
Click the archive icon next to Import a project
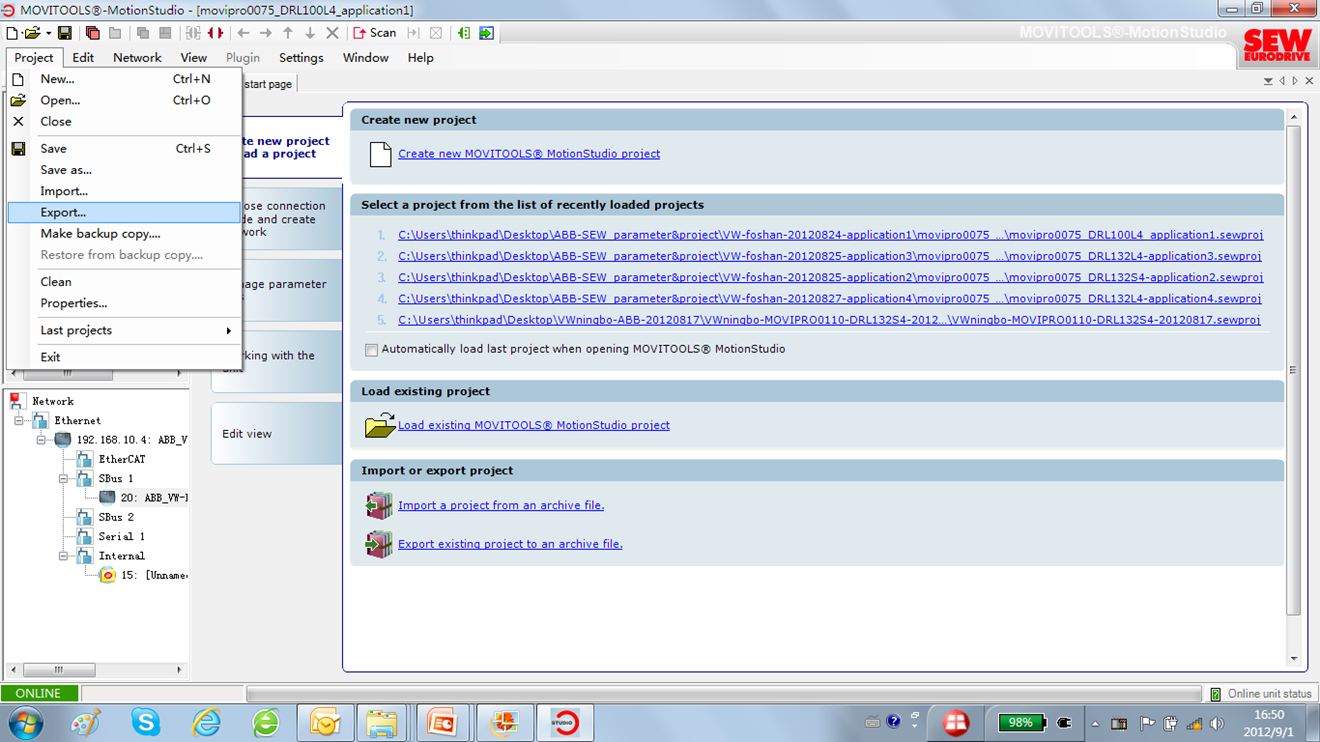pyautogui.click(x=379, y=506)
